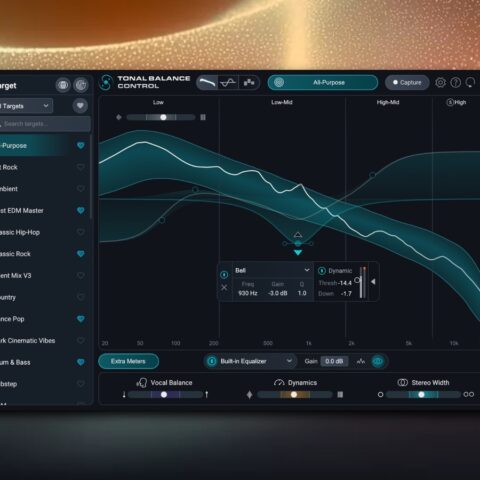Click the Tonal Balance Control logo icon
The image size is (480, 480).
point(106,82)
